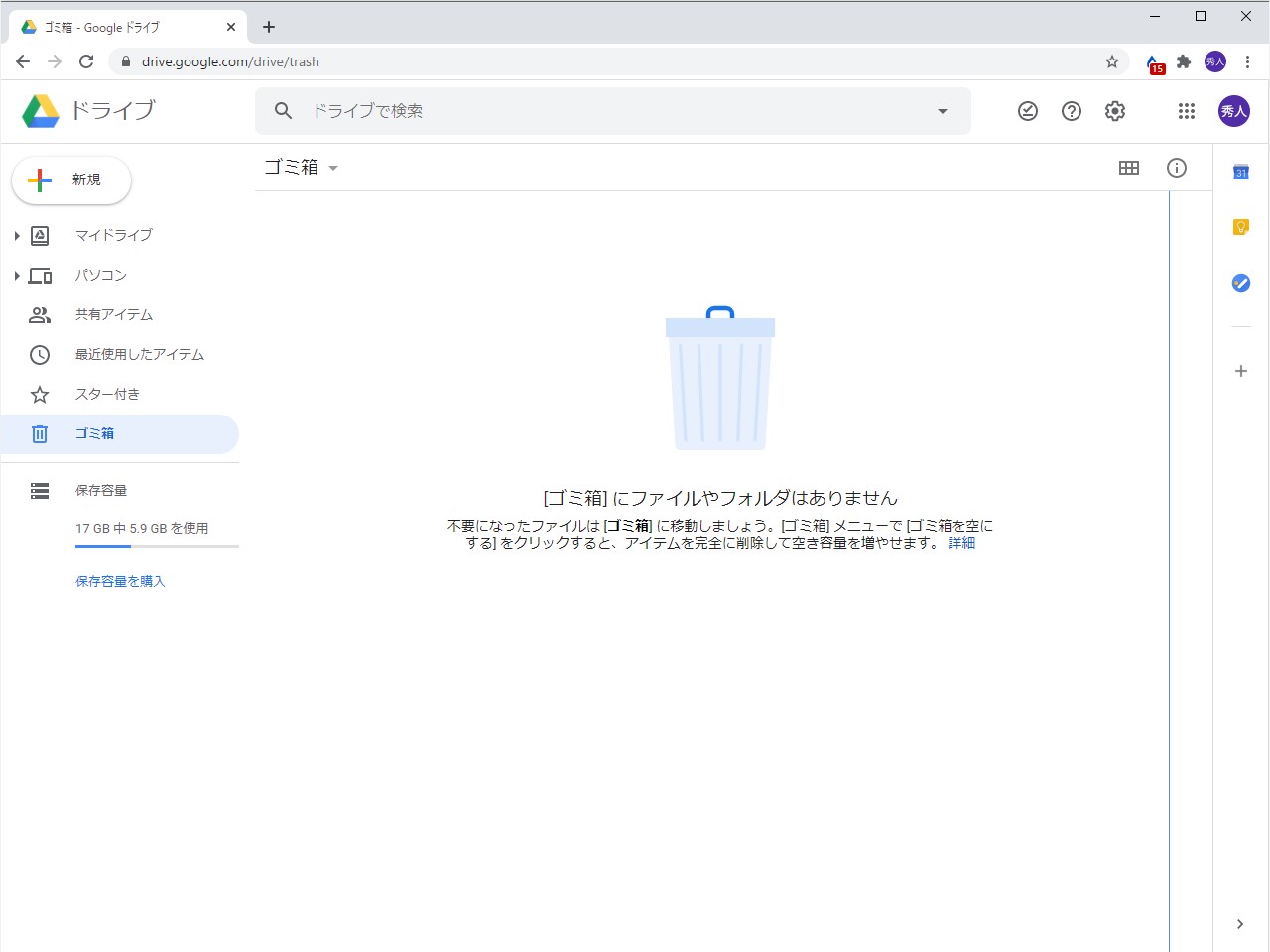The width and height of the screenshot is (1270, 952).
Task: Open スター付き from the sidebar
Action: 109,394
